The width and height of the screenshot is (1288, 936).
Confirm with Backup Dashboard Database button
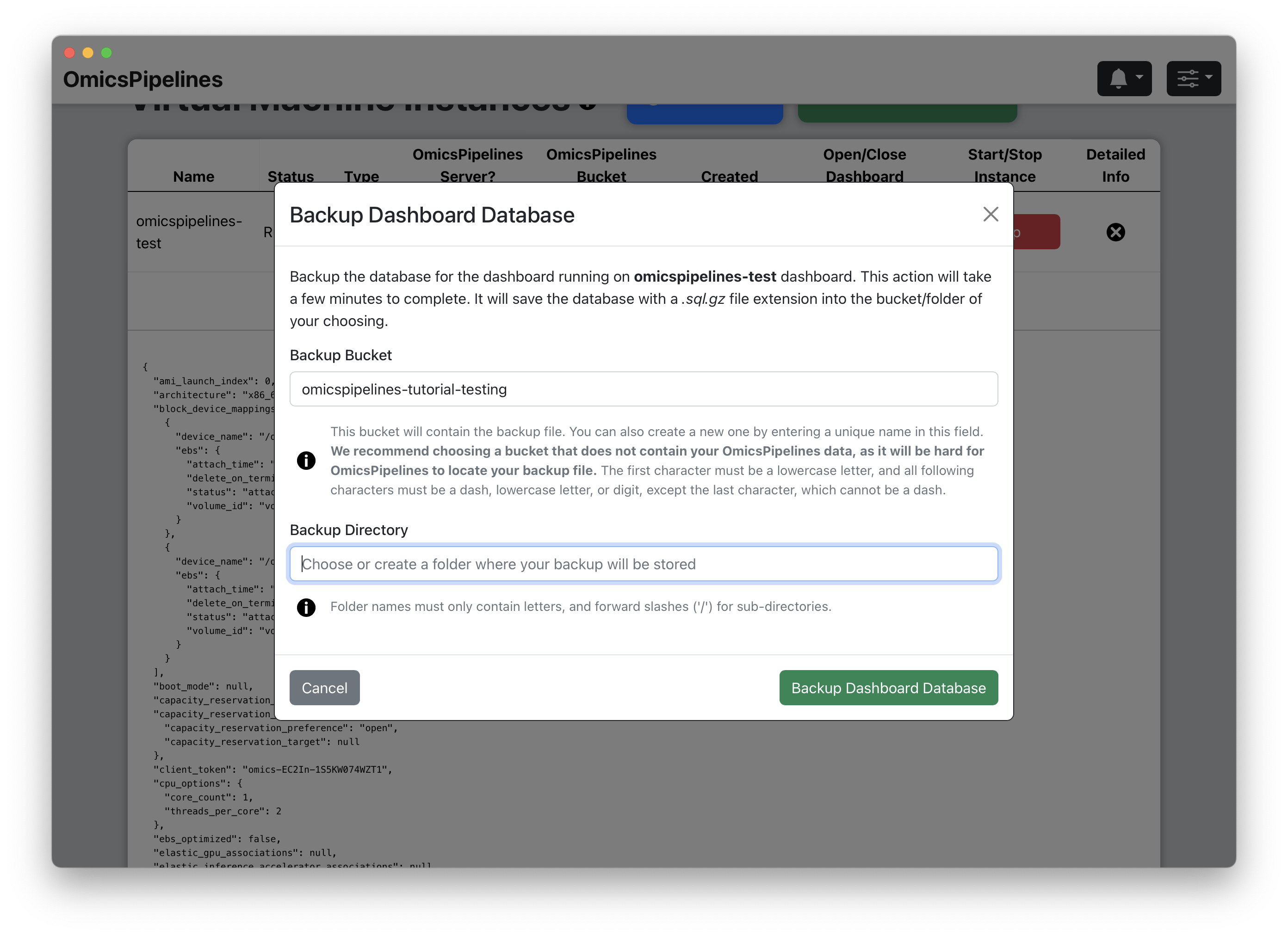888,687
